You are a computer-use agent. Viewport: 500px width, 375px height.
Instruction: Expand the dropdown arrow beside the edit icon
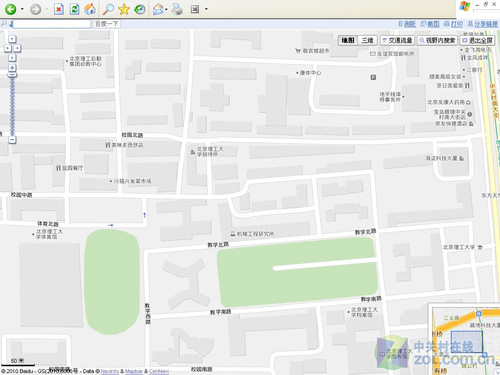[x=206, y=9]
